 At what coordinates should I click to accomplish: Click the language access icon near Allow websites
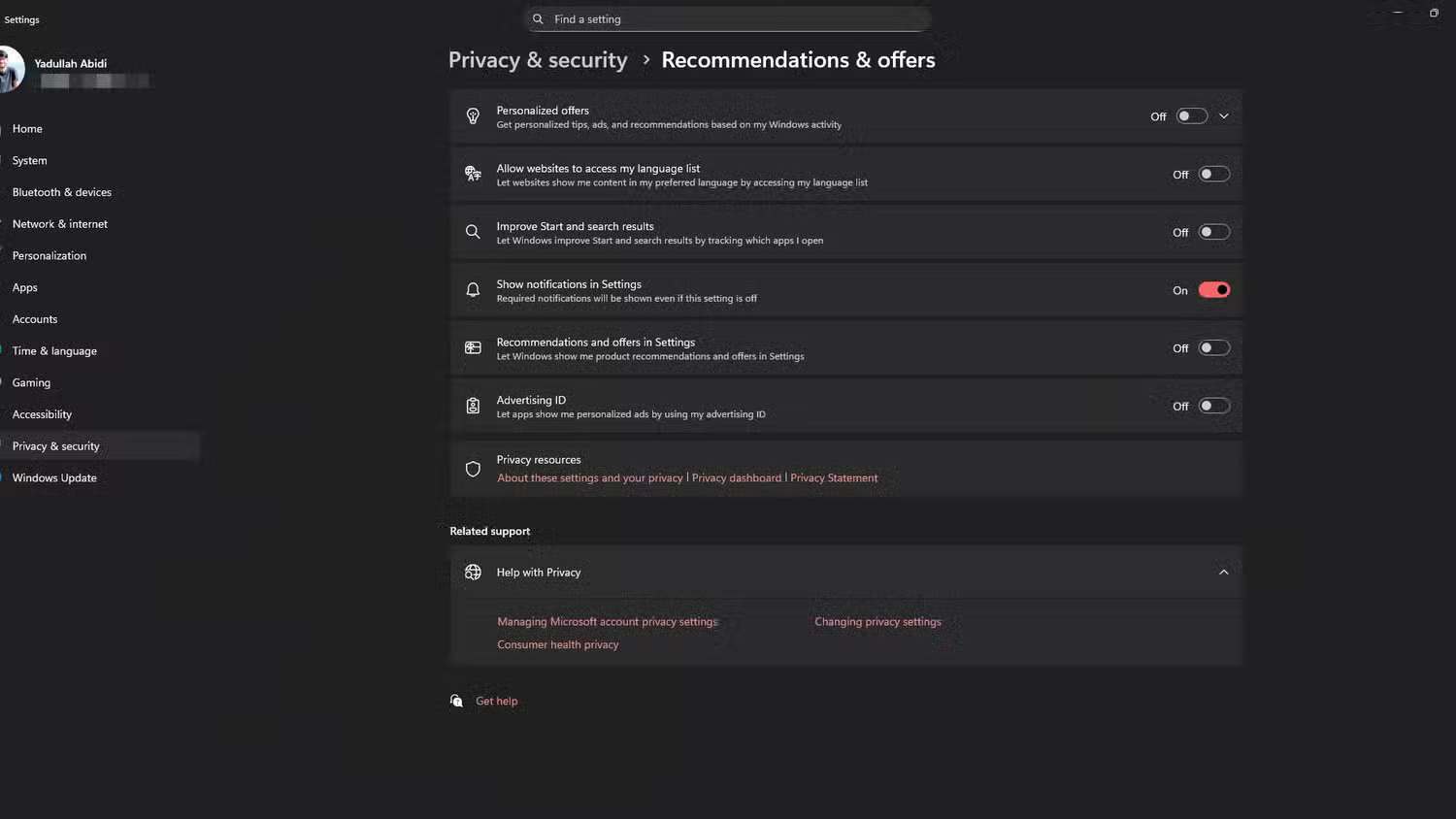473,174
